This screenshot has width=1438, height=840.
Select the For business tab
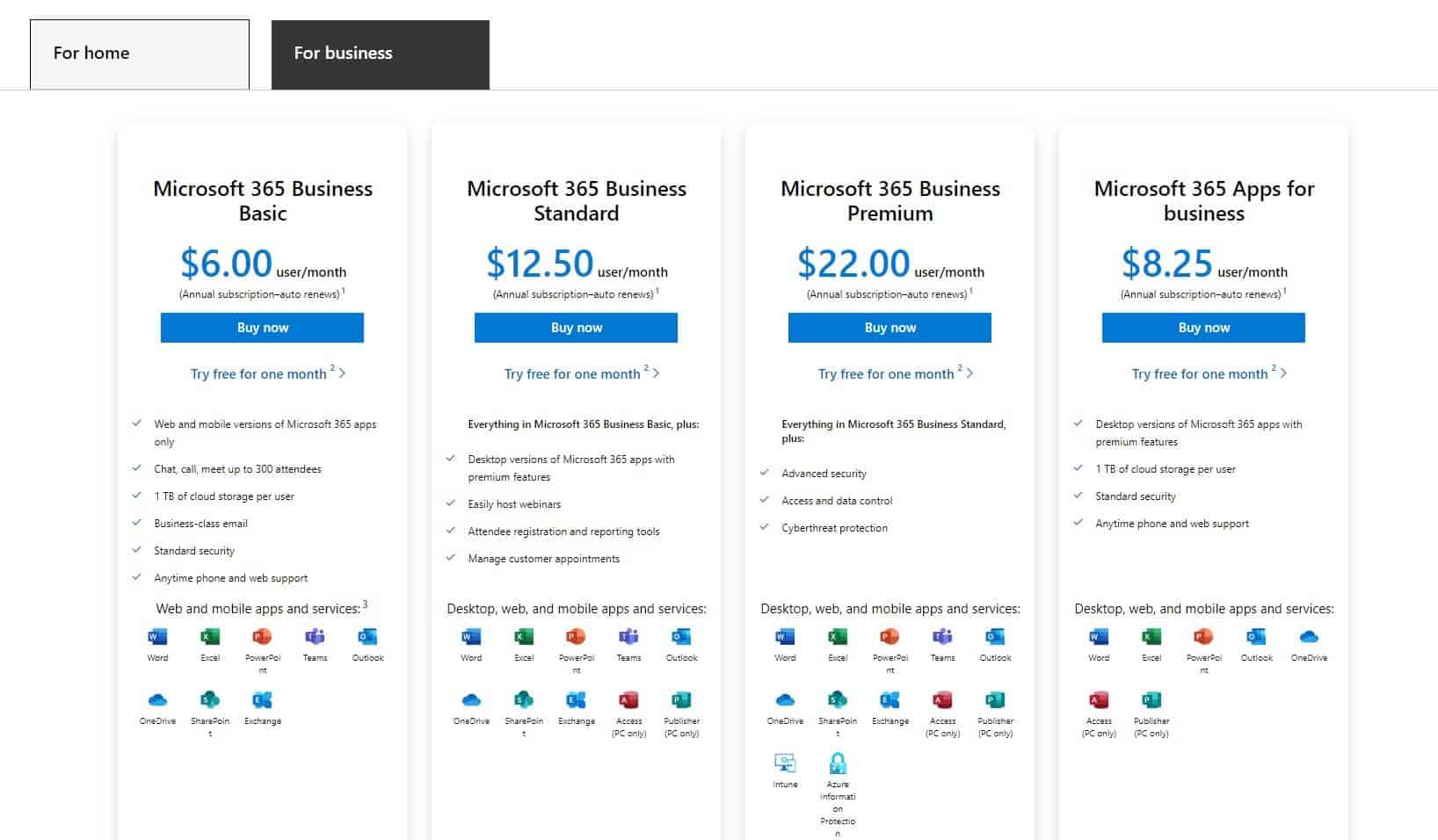click(x=380, y=54)
